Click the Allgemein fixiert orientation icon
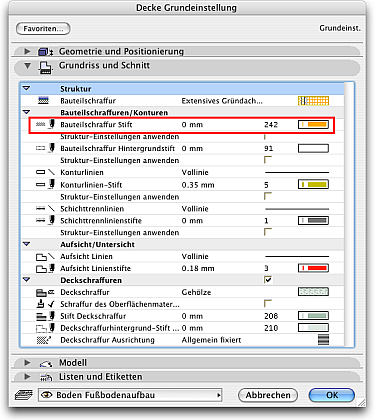This screenshot has height=420, width=375. click(x=323, y=340)
